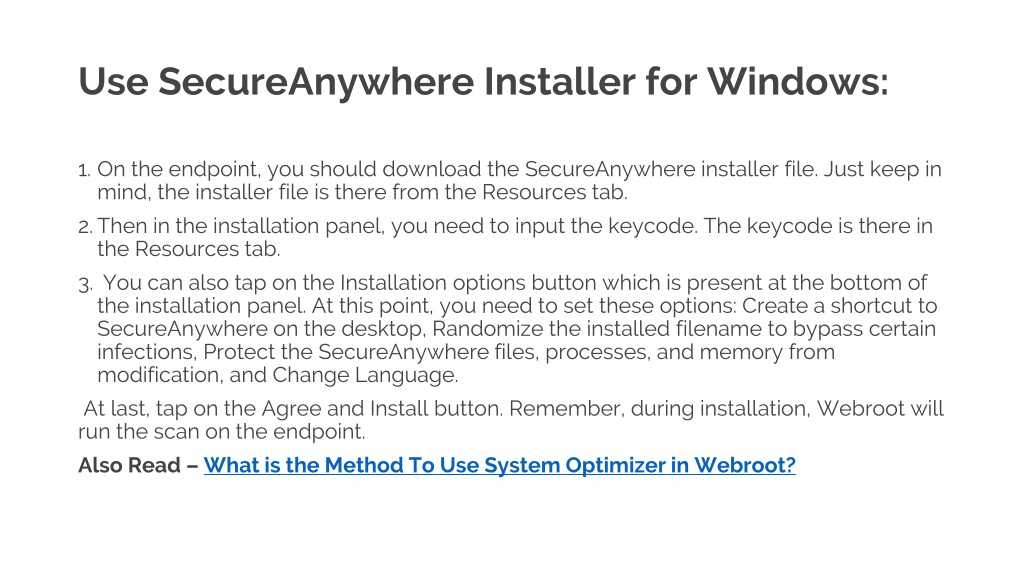The width and height of the screenshot is (1024, 576).
Task: Click the third step about Installation options button
Action: (517, 328)
